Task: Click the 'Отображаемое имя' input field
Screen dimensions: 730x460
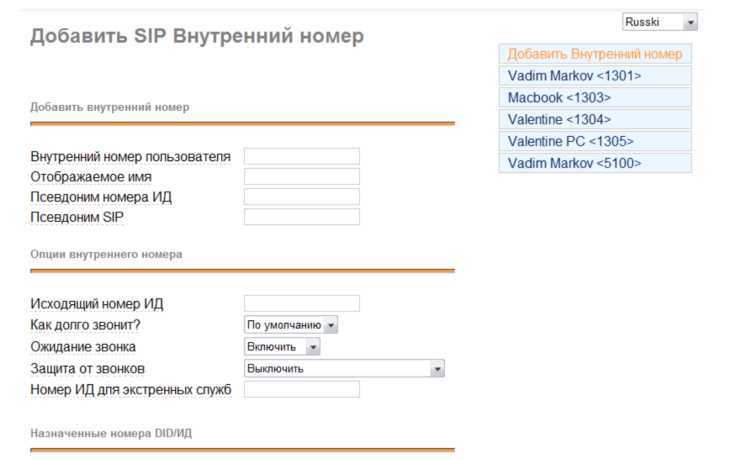Action: pyautogui.click(x=302, y=176)
